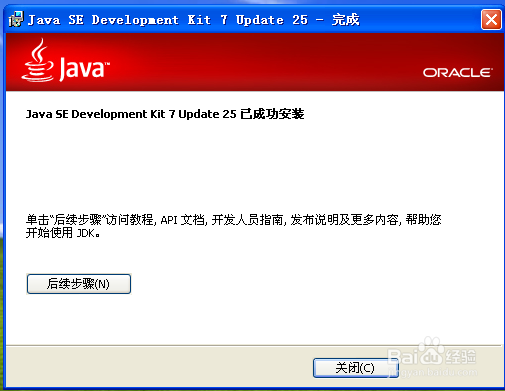Image resolution: width=505 pixels, height=391 pixels.
Task: Click the 后续步骤(N) button
Action: point(79,284)
